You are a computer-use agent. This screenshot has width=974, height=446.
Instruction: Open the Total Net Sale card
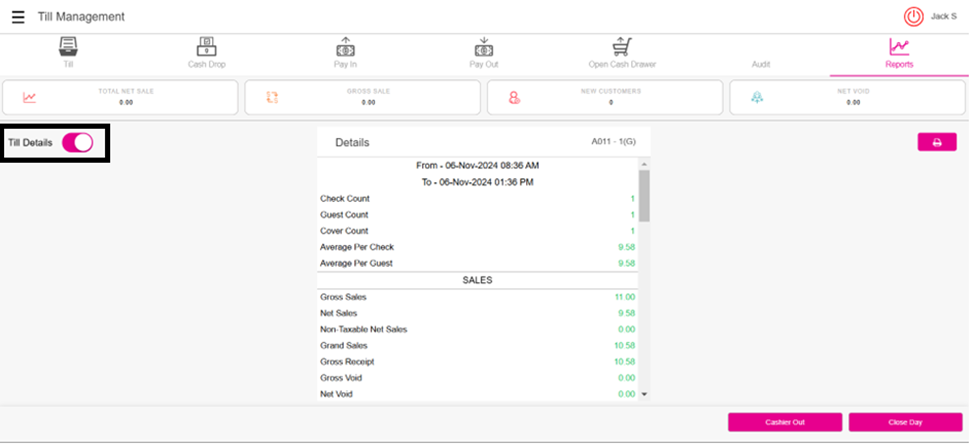click(x=121, y=97)
